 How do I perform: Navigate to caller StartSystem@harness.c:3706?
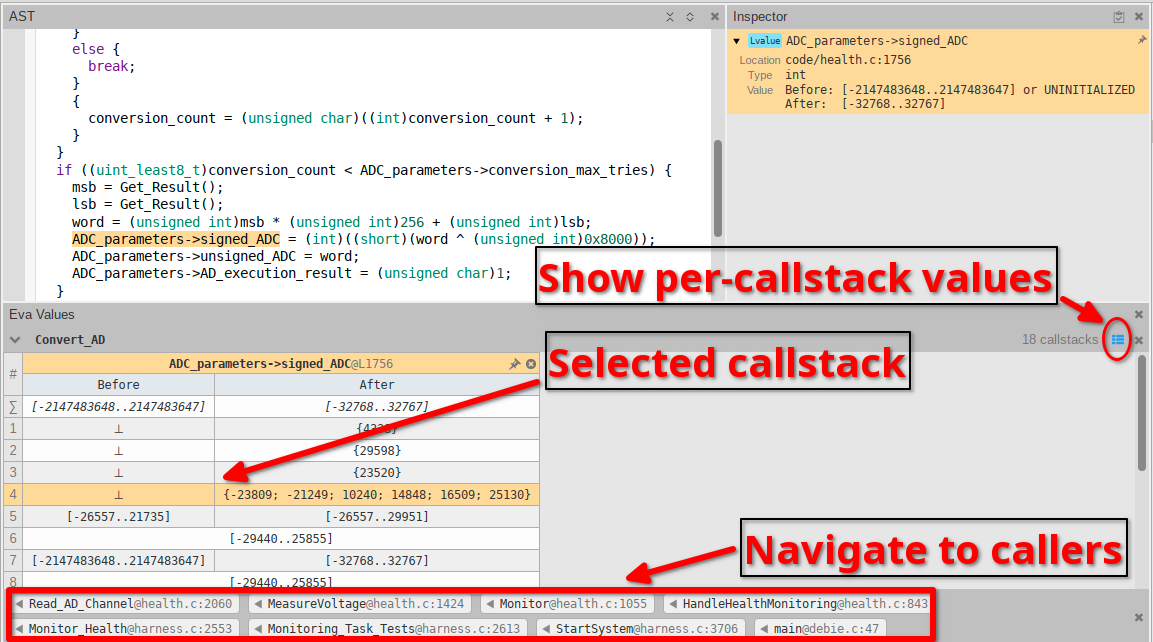pos(641,629)
